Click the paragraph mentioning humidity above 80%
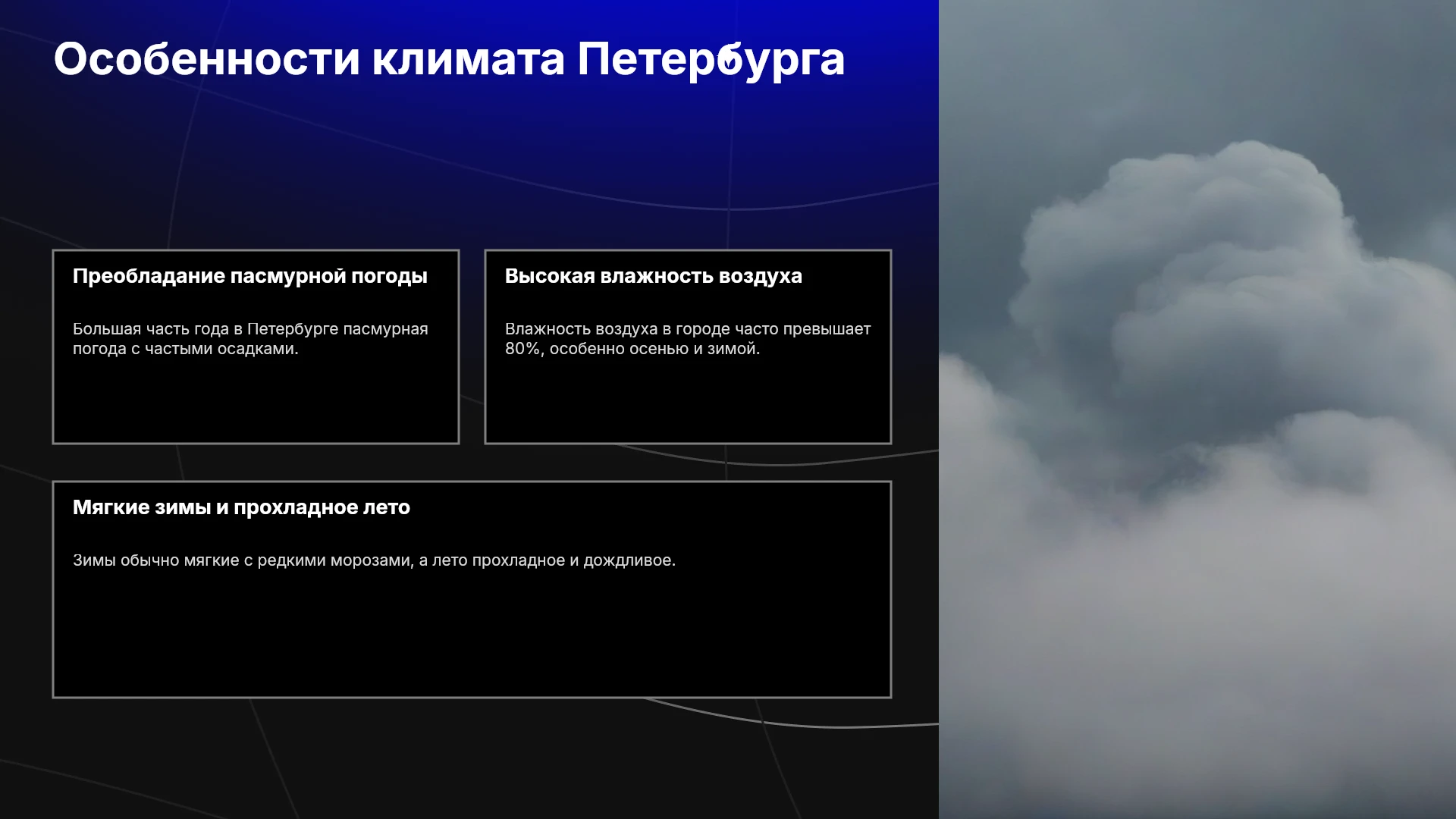1456x819 pixels. [688, 339]
